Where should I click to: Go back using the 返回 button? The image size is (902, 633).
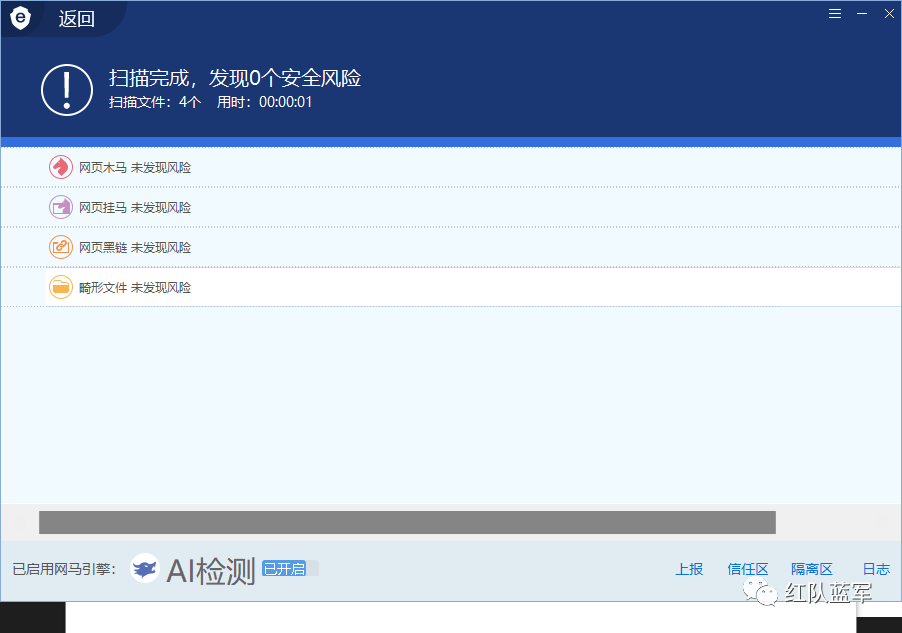point(76,19)
